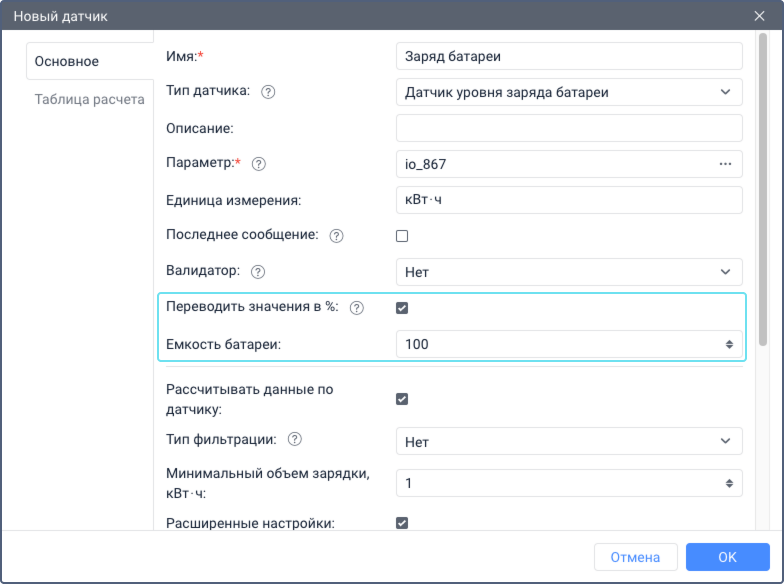Enable the Последнее сообщение checkbox
This screenshot has width=784, height=584.
click(402, 236)
